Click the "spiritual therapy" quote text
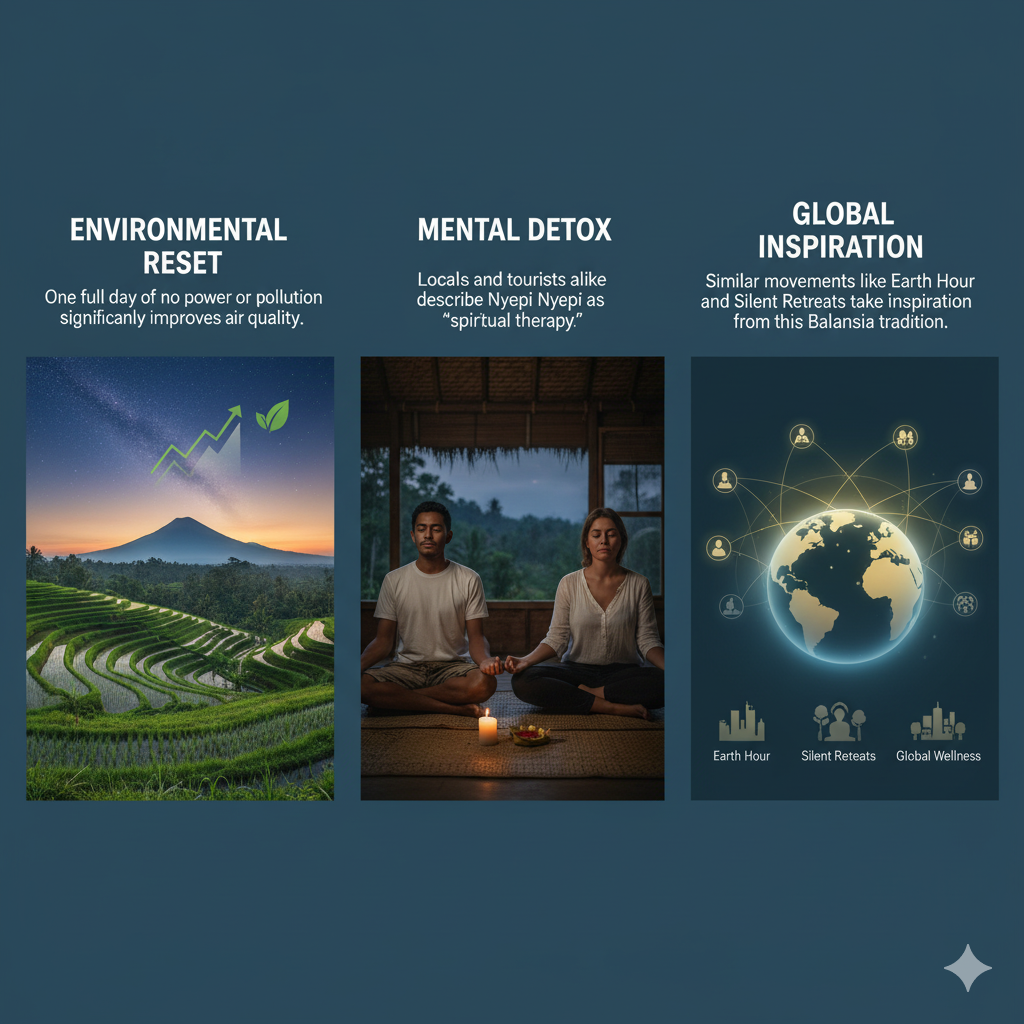The height and width of the screenshot is (1024, 1024). click(513, 321)
